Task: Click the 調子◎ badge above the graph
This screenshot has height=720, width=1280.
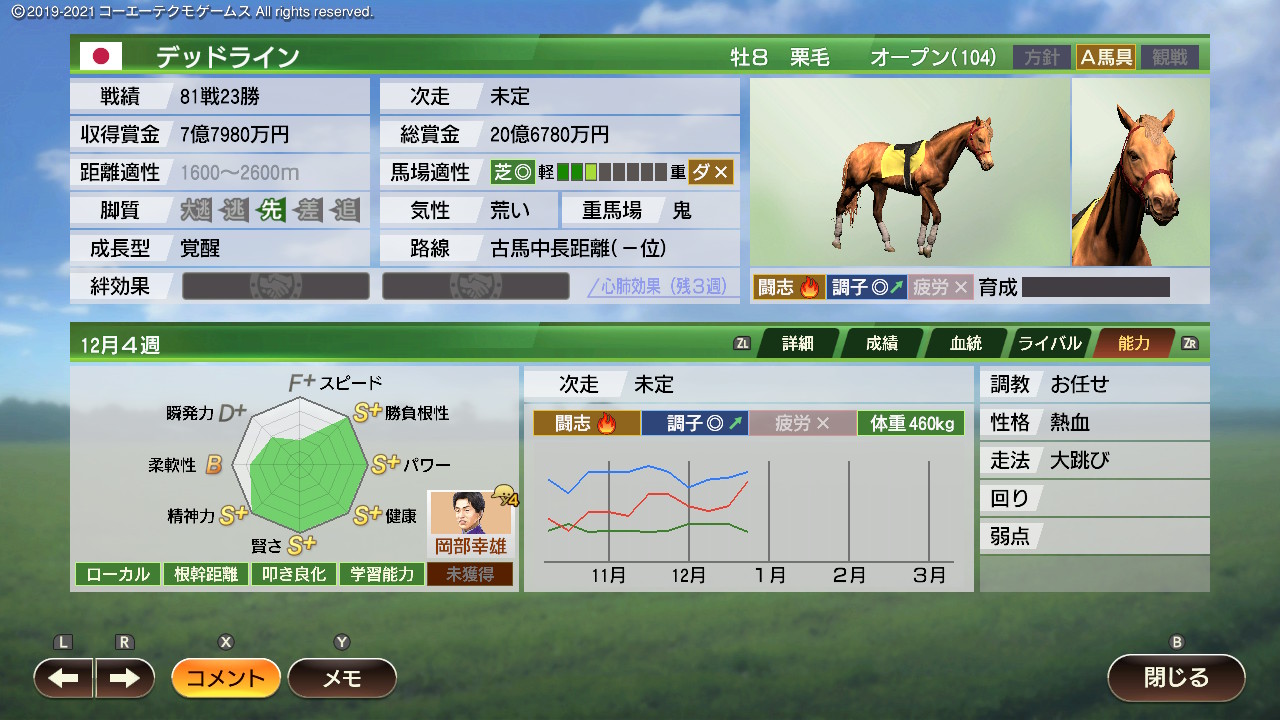Action: click(x=695, y=423)
